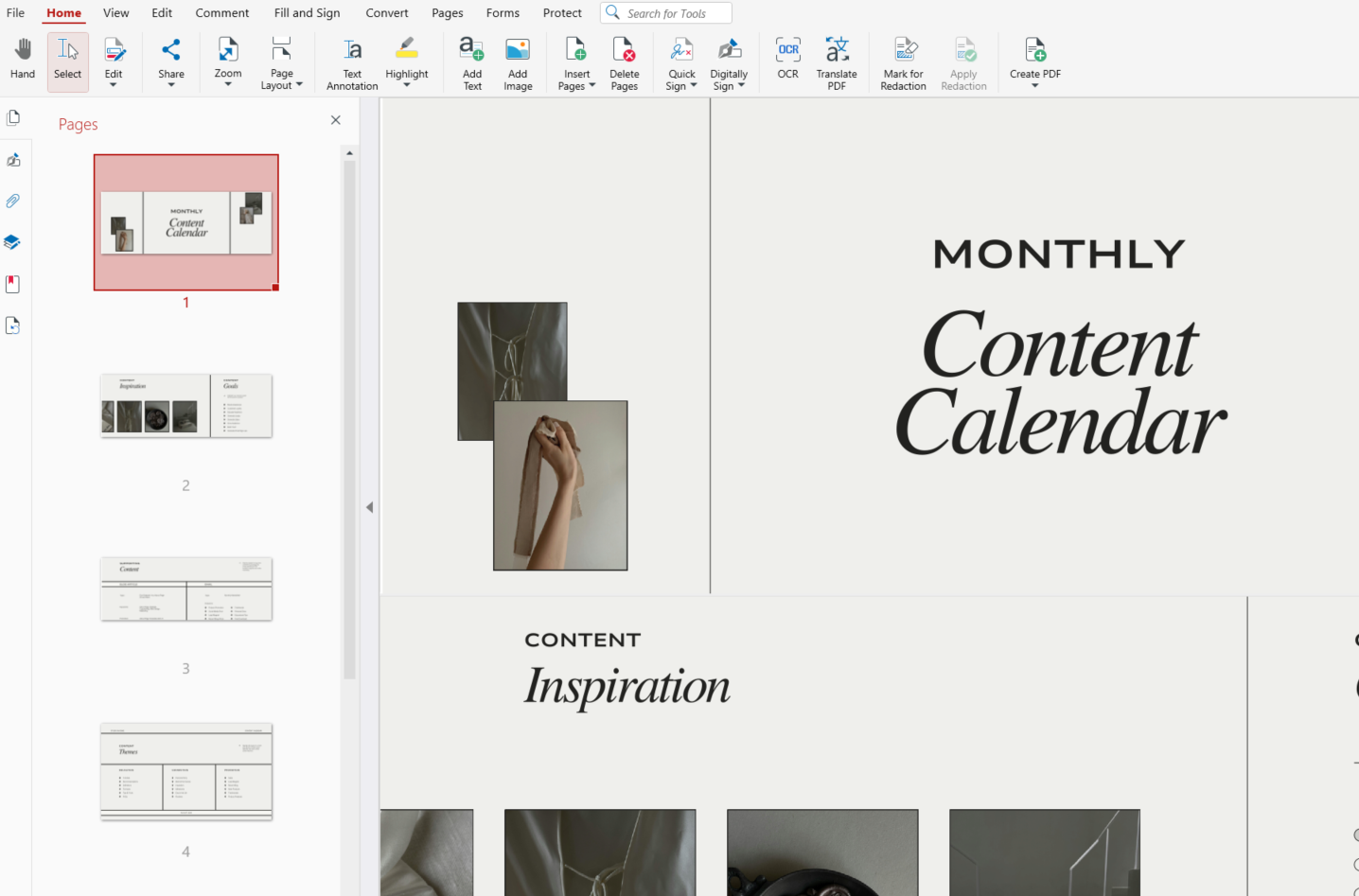Click the Add Image tool
1359x896 pixels.
coord(518,62)
